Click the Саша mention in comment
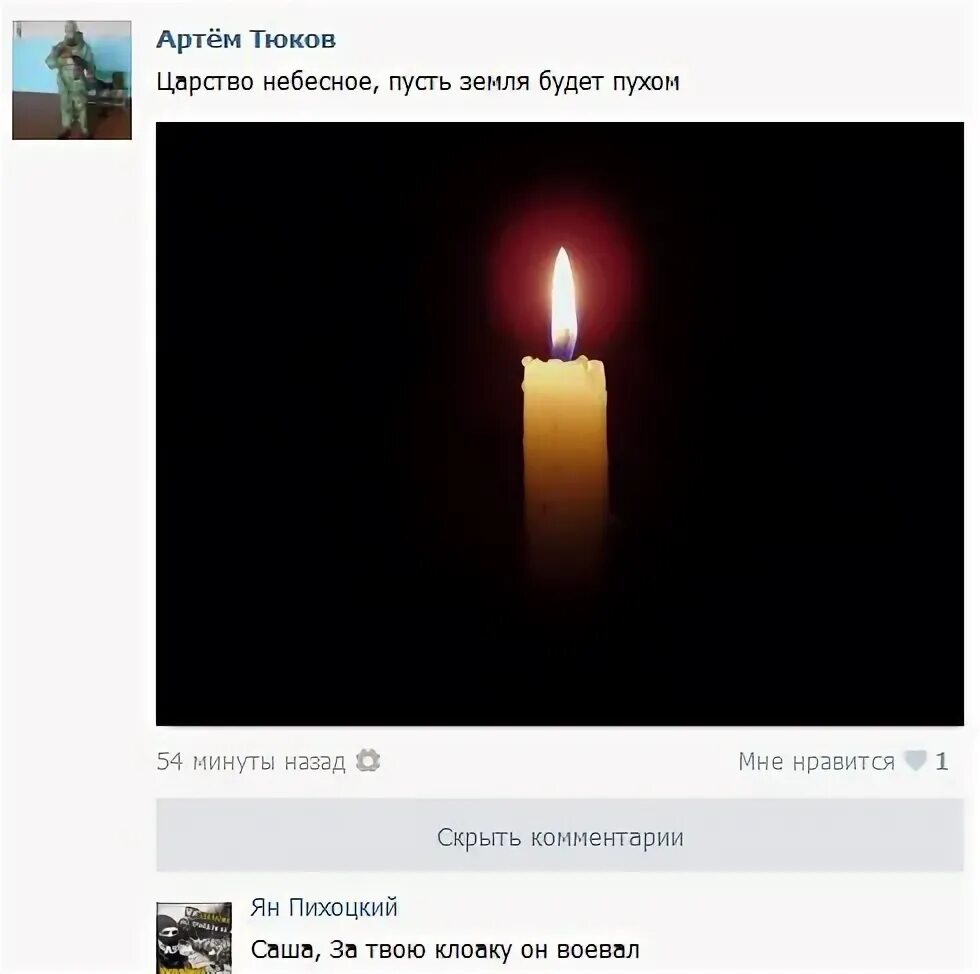 tap(284, 950)
